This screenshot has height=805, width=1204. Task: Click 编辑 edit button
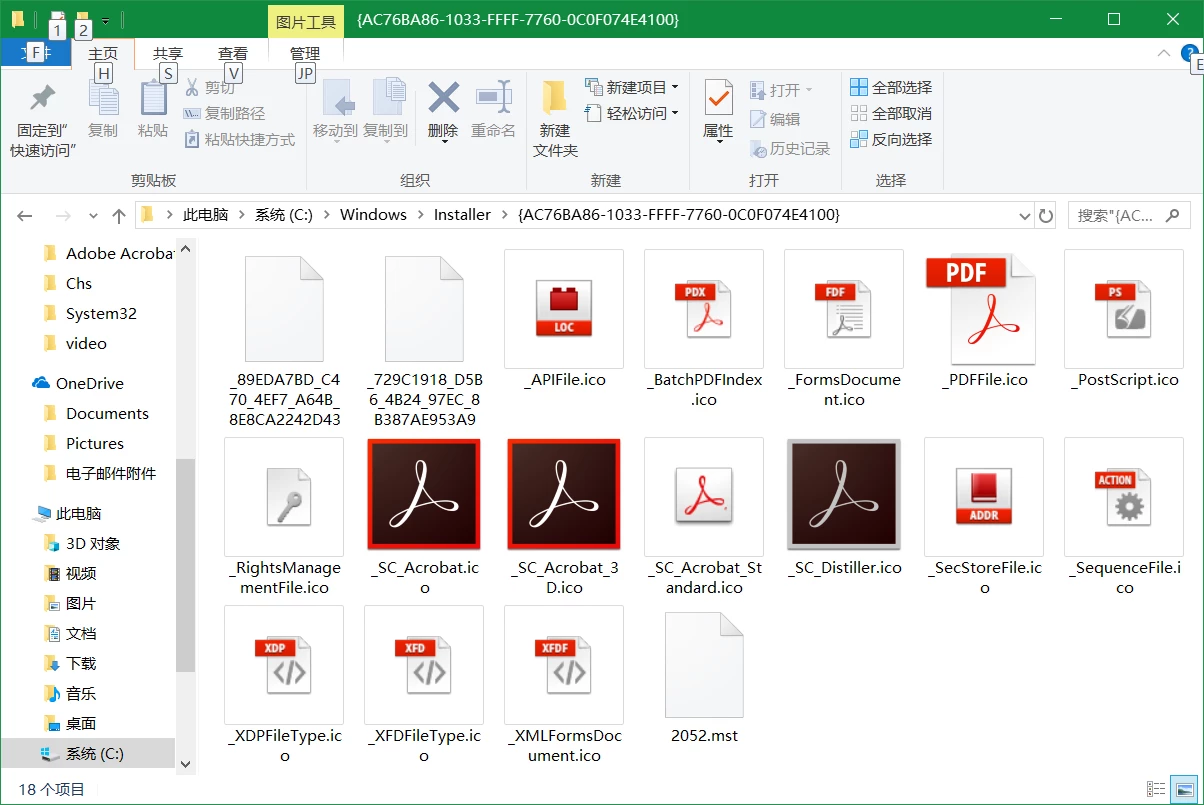[775, 119]
